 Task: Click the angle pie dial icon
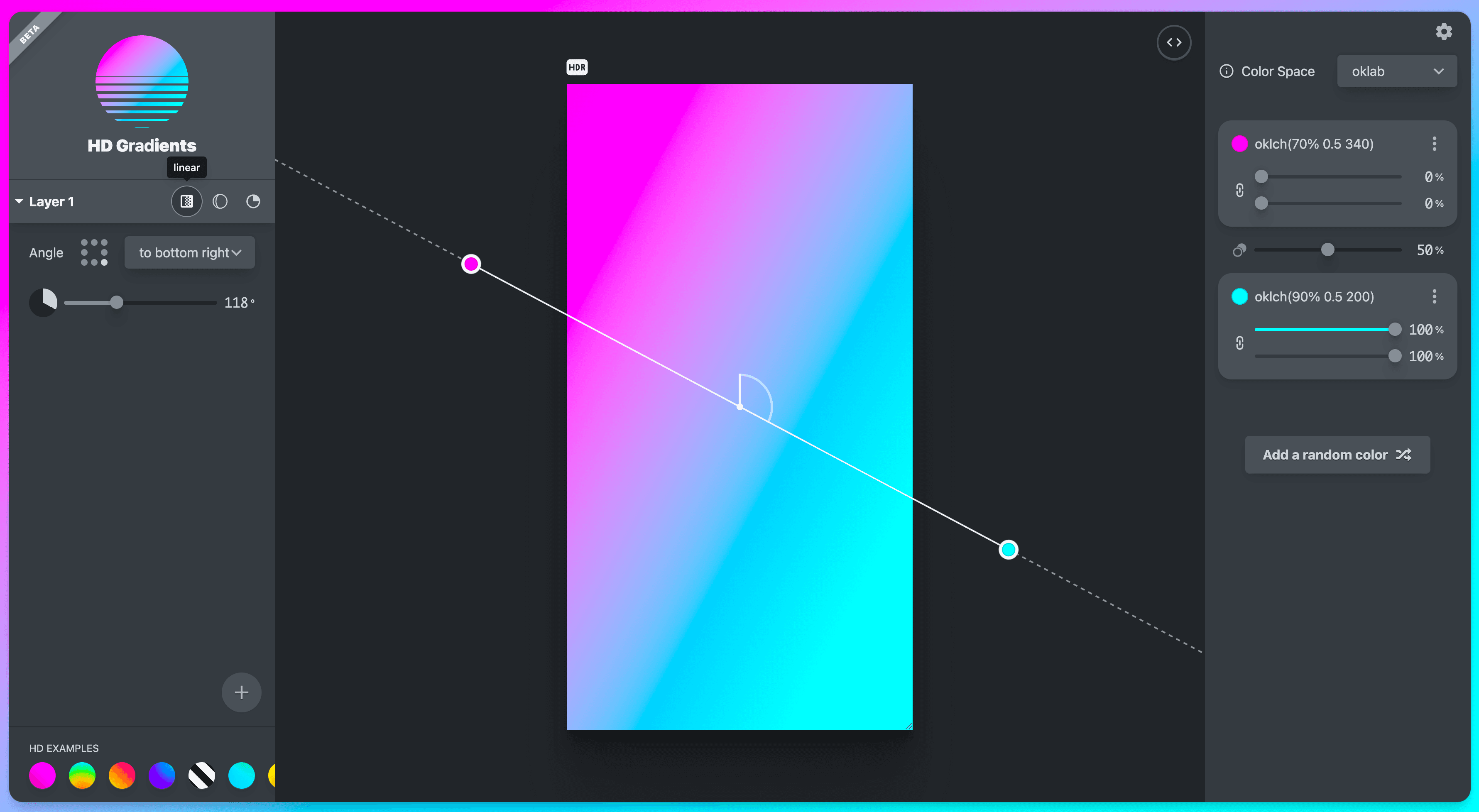[43, 302]
